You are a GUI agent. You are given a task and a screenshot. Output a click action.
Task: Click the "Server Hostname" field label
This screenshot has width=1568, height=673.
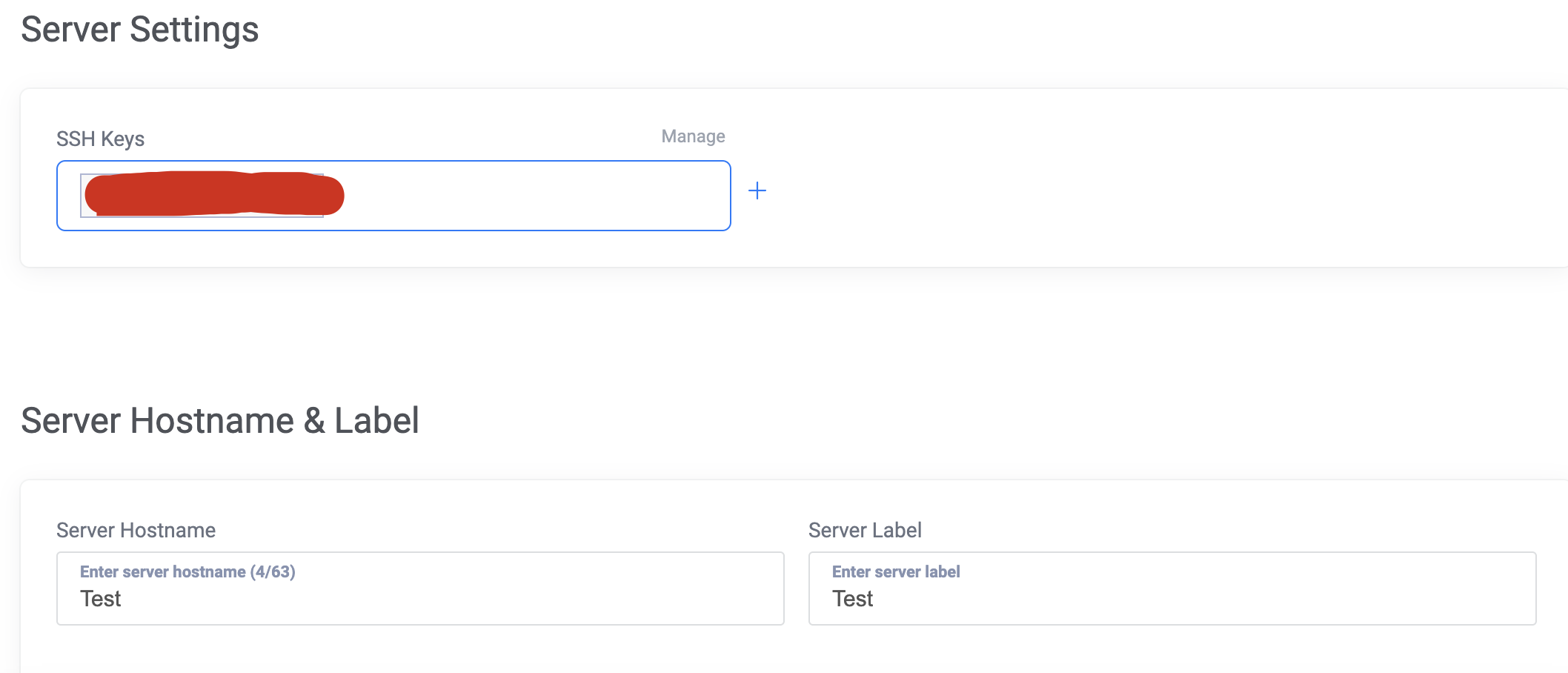[x=136, y=530]
